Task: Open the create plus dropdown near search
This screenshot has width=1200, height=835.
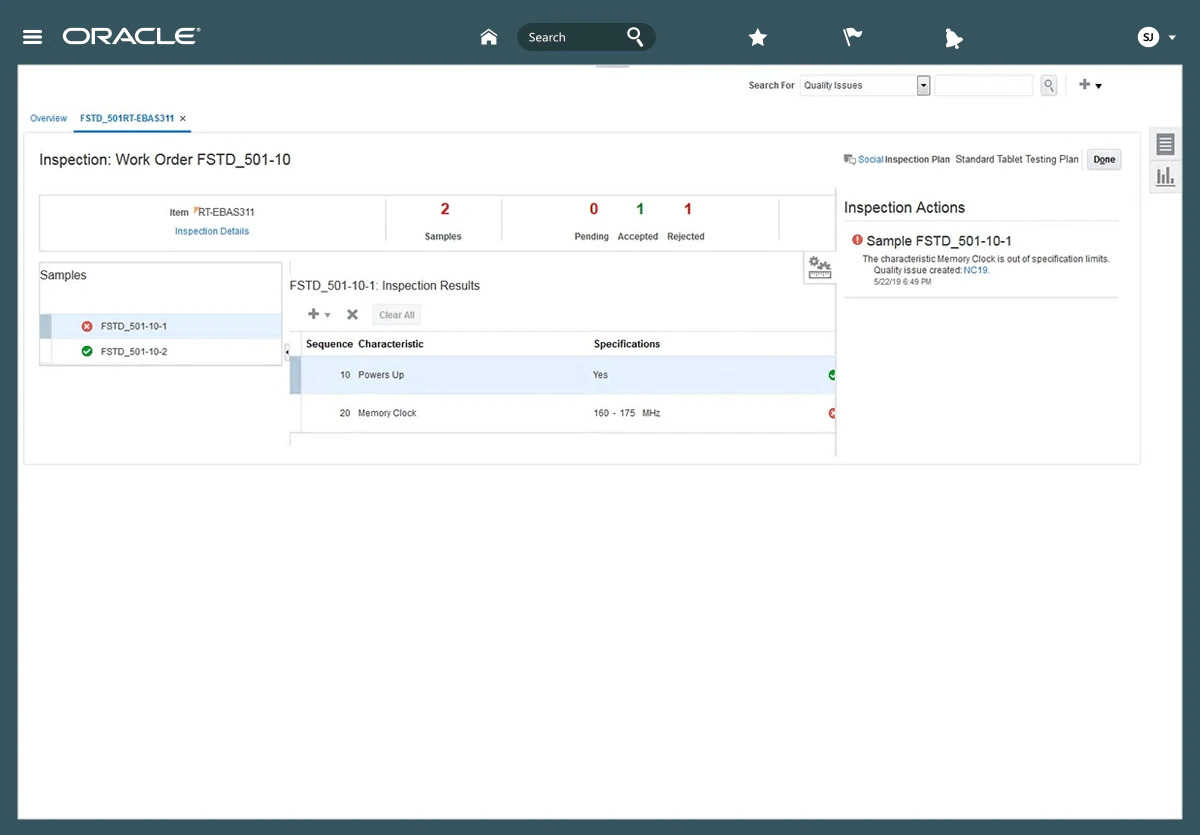Action: point(1090,86)
